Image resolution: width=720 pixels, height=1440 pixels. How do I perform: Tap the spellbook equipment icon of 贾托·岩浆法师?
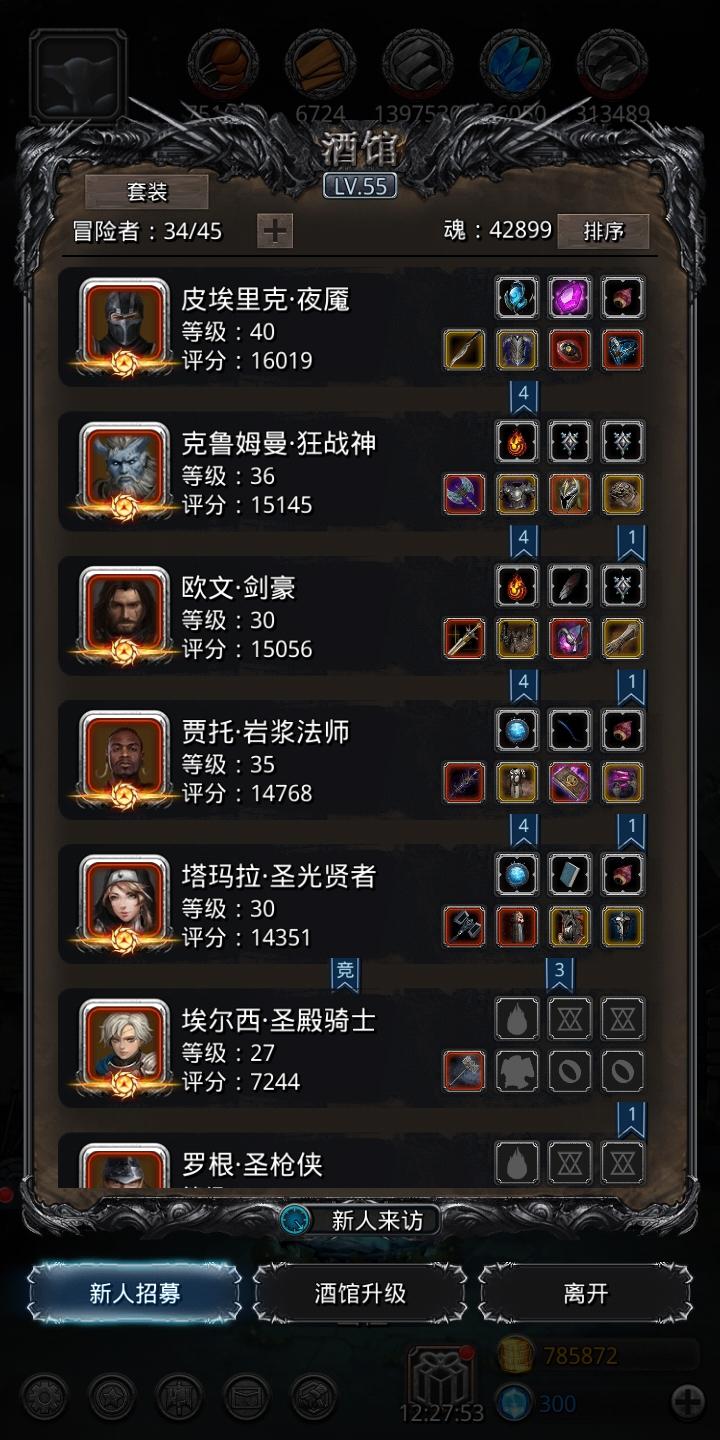[570, 782]
